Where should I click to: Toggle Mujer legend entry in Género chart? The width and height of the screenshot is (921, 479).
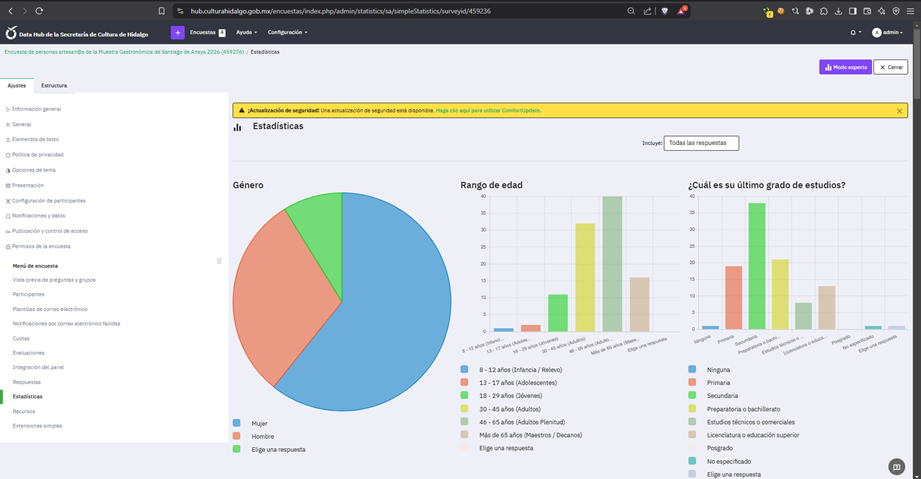(260, 423)
